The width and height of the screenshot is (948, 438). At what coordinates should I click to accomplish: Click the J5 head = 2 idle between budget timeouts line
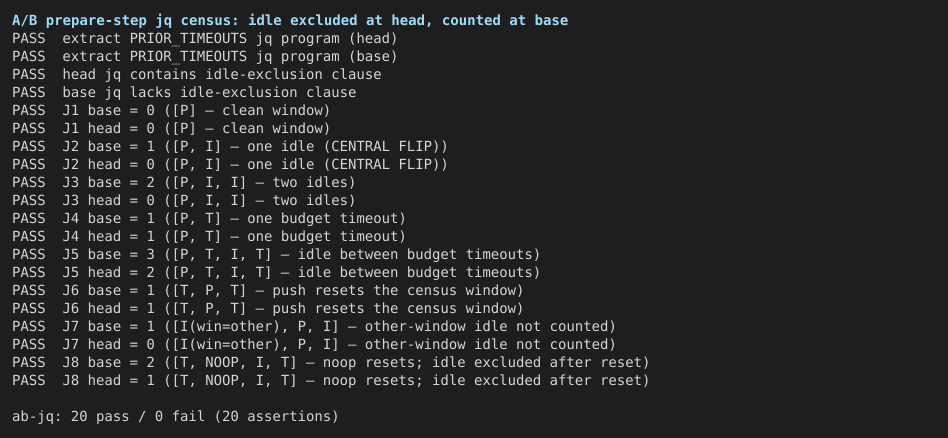point(276,272)
